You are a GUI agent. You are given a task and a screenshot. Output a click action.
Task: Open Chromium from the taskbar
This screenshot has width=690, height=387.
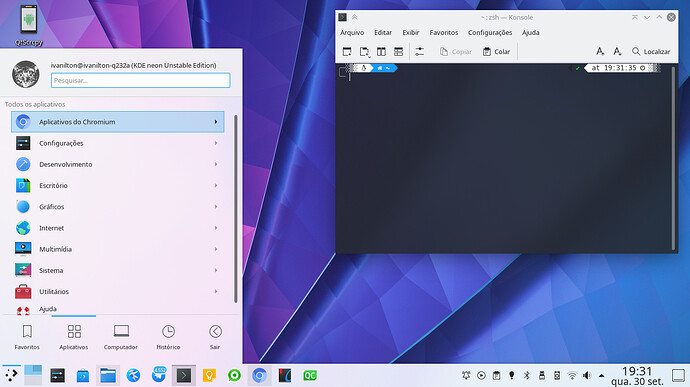pos(259,375)
